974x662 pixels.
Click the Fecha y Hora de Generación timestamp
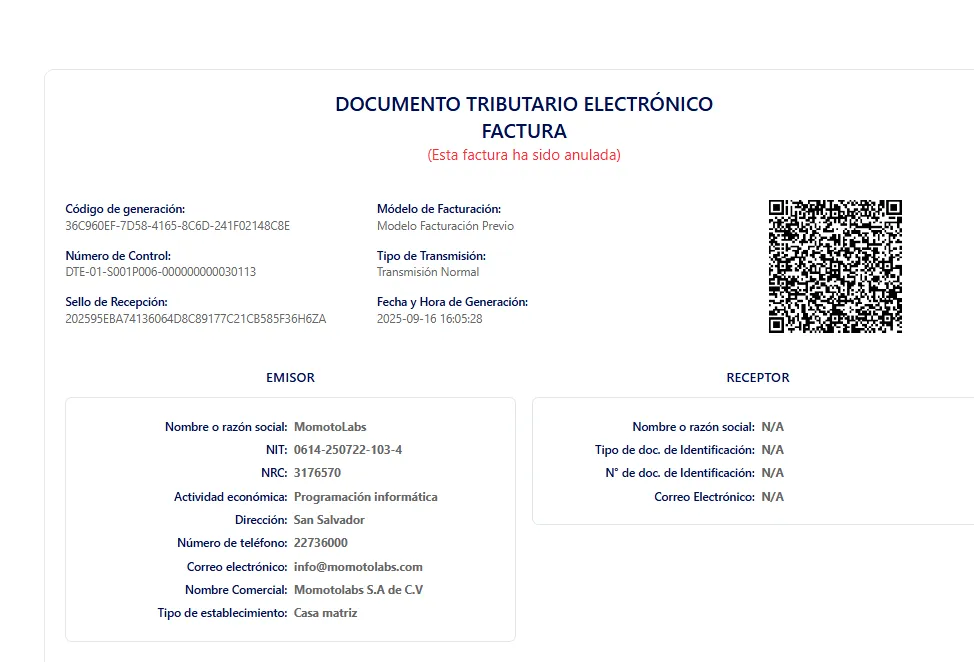pos(431,318)
